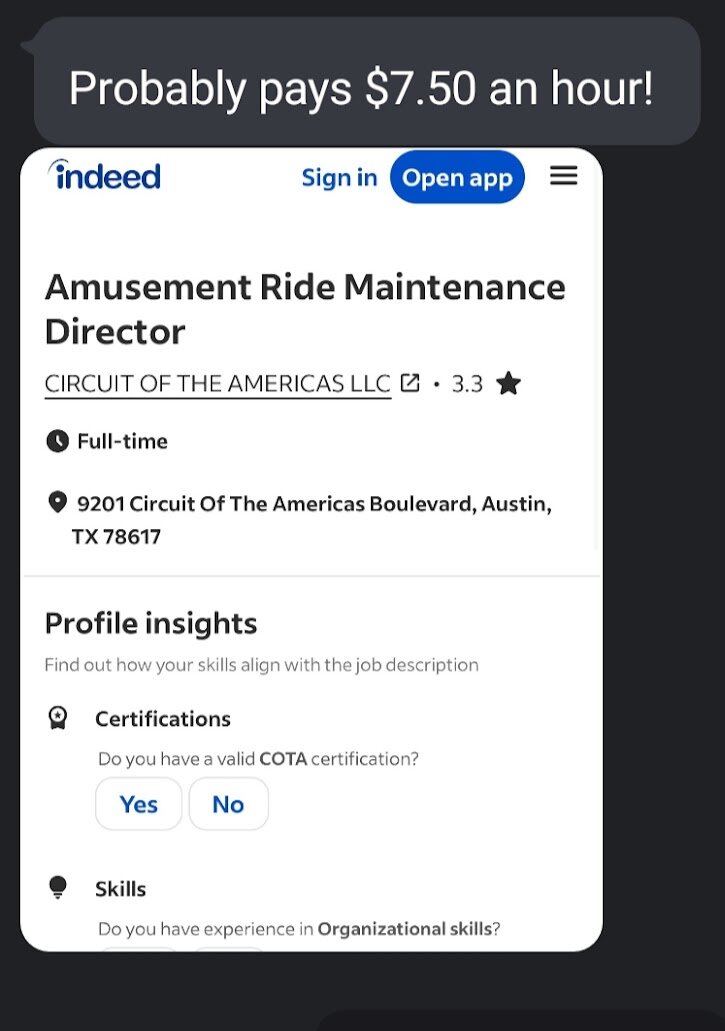Image resolution: width=725 pixels, height=1031 pixels.
Task: Click the clock icon next to Full-time
Action: tap(58, 441)
